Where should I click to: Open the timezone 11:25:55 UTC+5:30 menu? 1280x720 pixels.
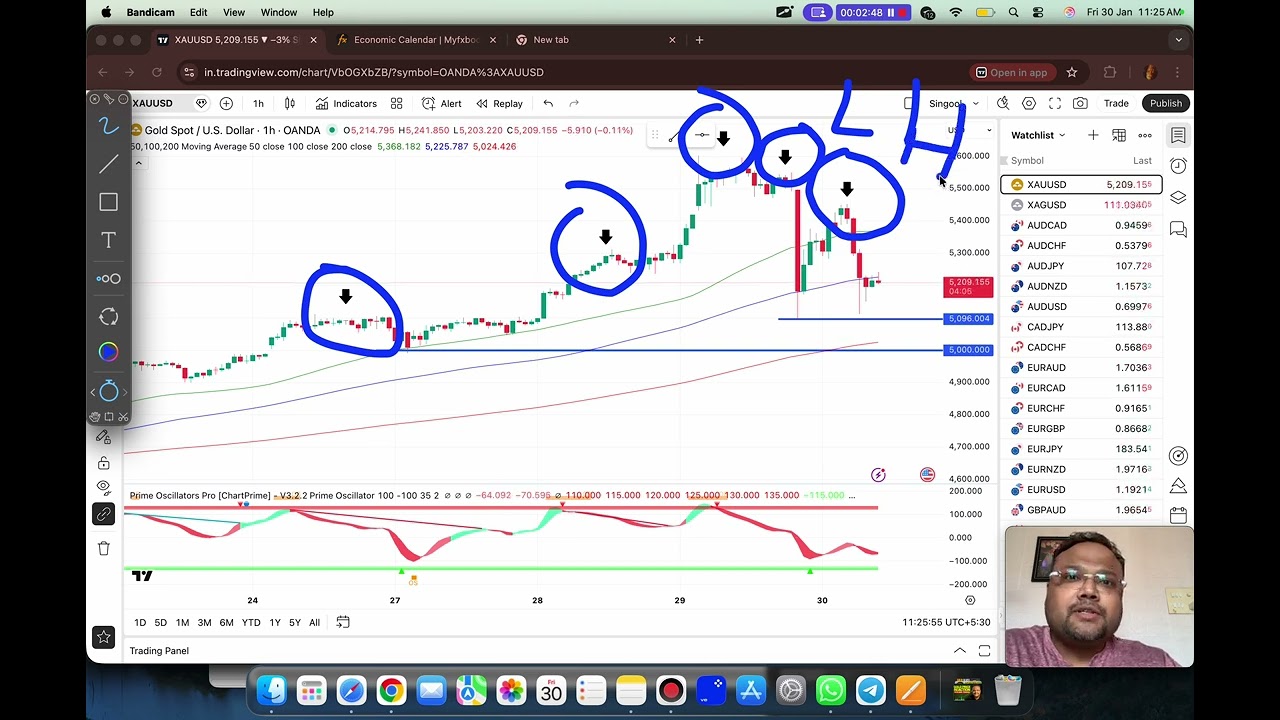[946, 622]
